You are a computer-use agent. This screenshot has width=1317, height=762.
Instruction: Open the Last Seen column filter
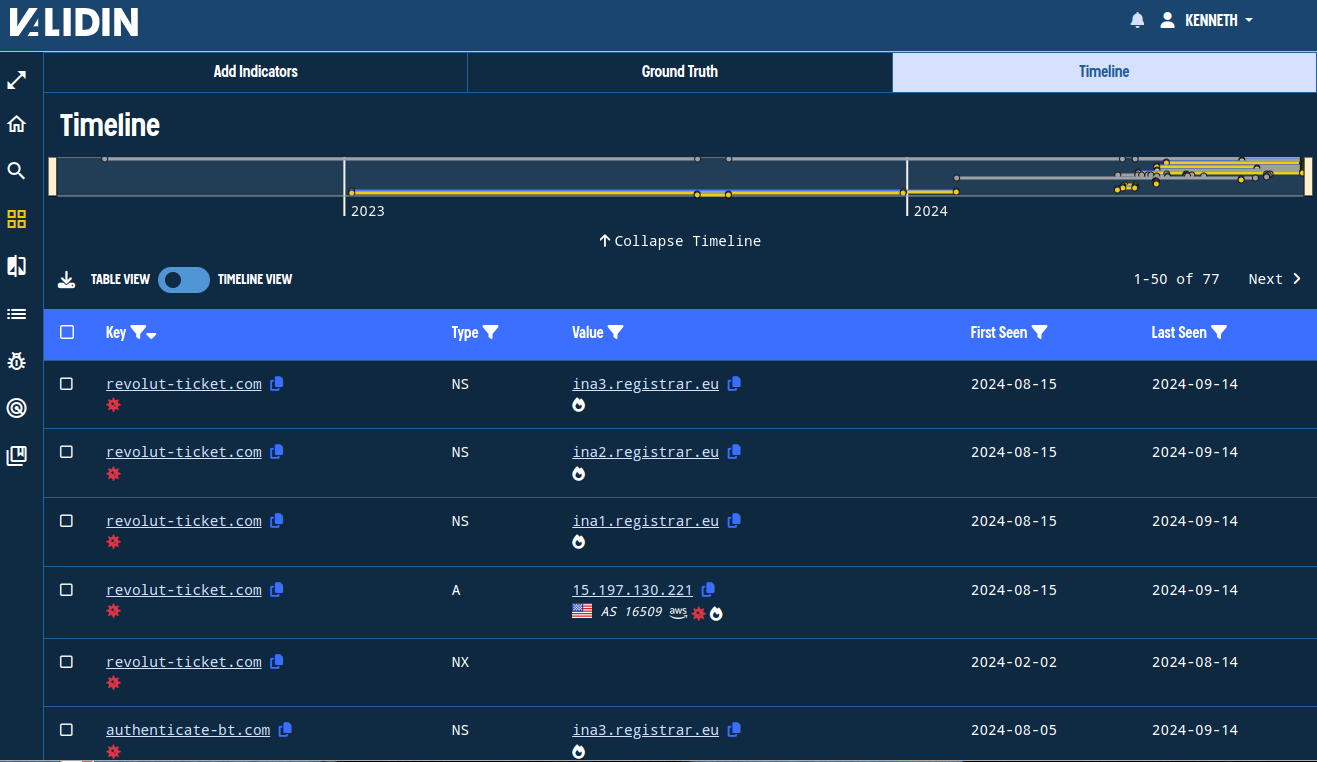(x=1219, y=332)
